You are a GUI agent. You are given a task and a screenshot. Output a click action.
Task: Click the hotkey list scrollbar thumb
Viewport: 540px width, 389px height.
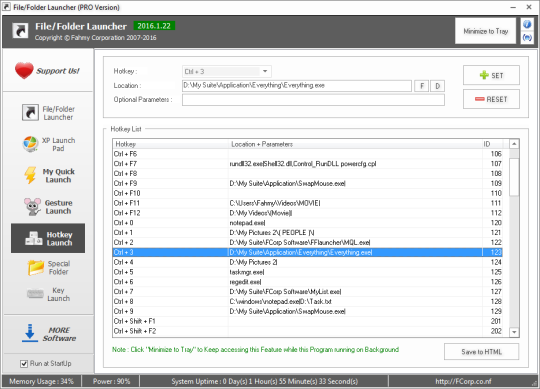coord(514,177)
